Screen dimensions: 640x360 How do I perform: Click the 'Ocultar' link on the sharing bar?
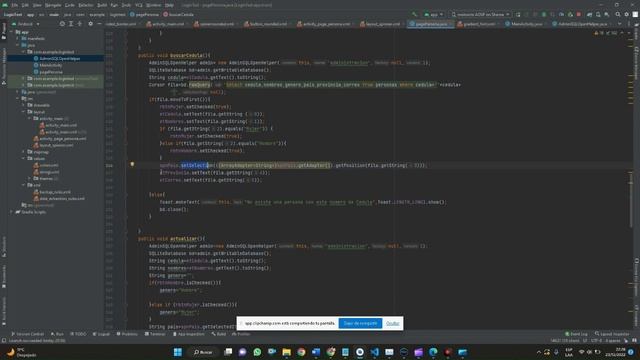click(393, 323)
